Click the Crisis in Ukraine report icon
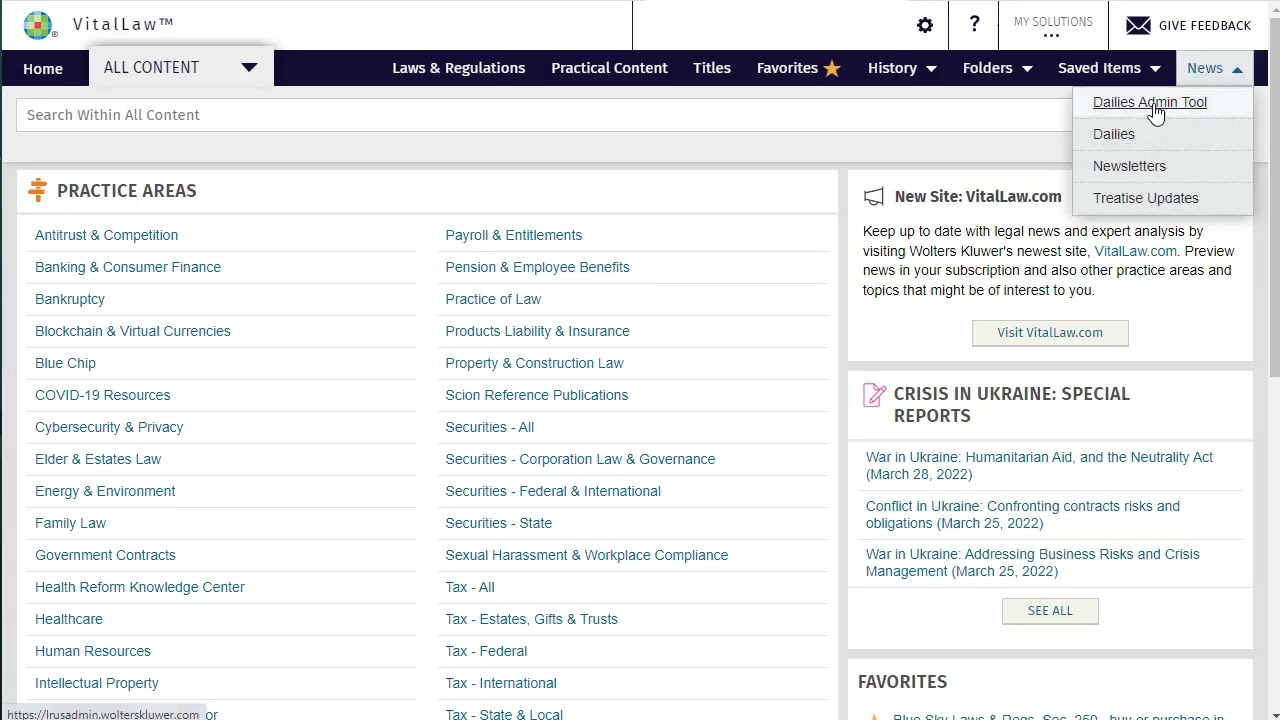The image size is (1280, 720). (874, 395)
